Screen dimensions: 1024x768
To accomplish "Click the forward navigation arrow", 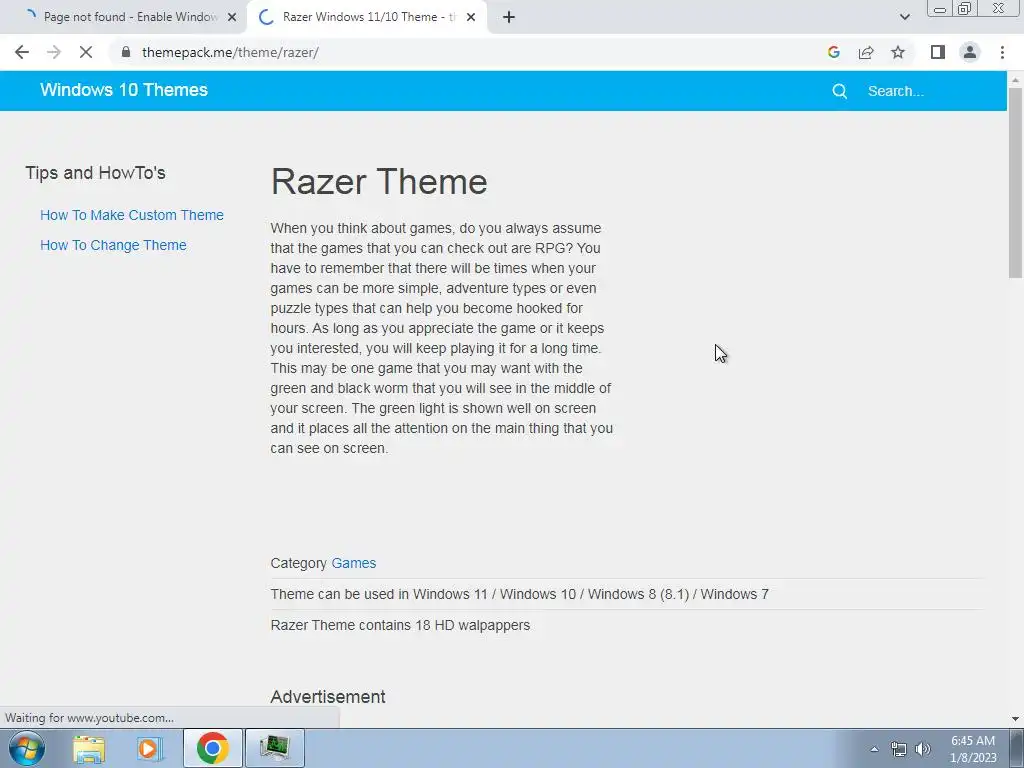I will [54, 52].
